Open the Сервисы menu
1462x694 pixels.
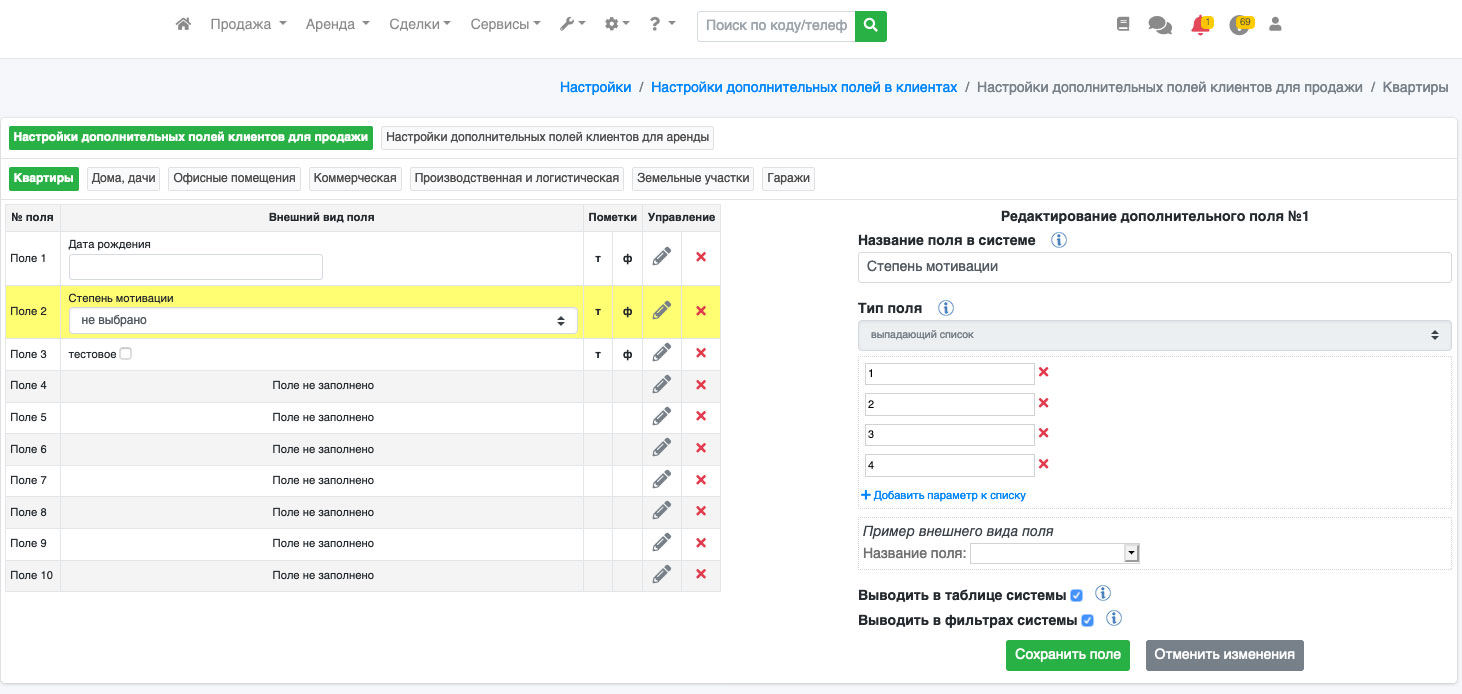coord(505,25)
